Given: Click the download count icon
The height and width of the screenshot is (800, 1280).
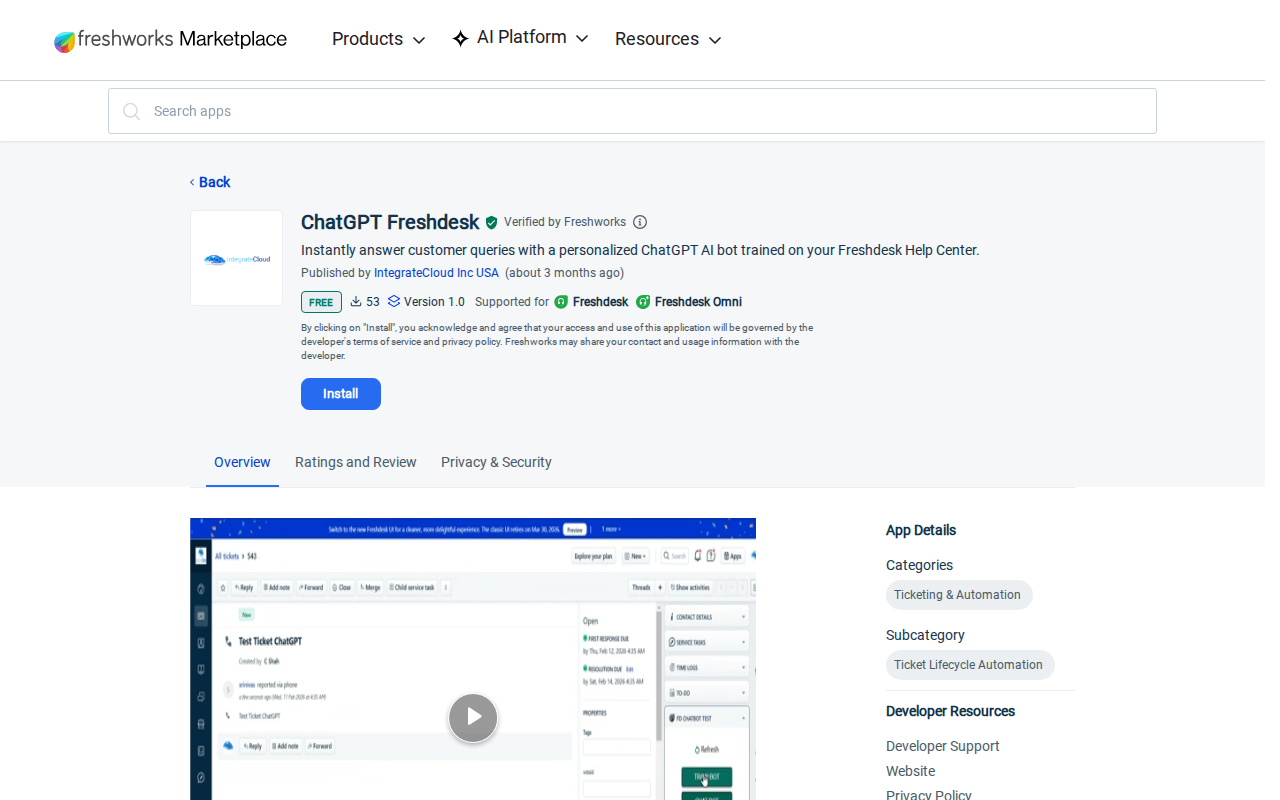Looking at the screenshot, I should 356,301.
